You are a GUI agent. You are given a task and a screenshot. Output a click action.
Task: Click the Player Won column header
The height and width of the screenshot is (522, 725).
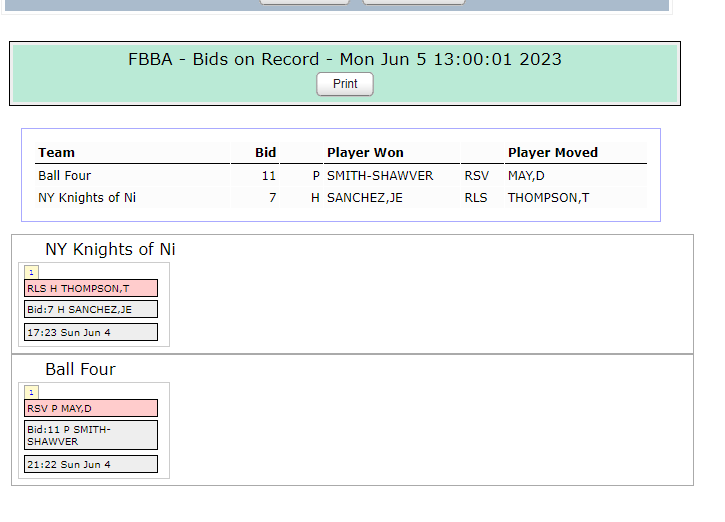click(365, 153)
